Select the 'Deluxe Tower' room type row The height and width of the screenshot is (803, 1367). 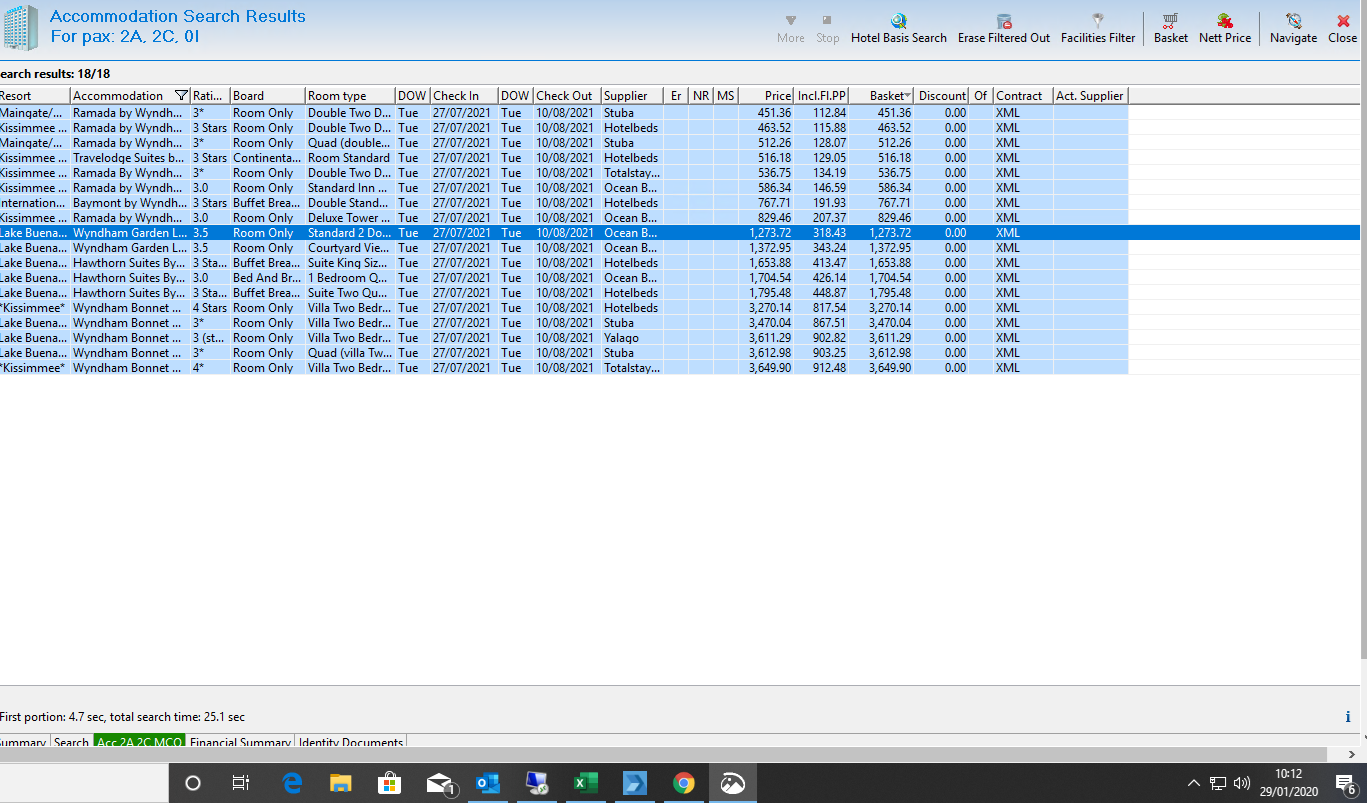pos(564,218)
